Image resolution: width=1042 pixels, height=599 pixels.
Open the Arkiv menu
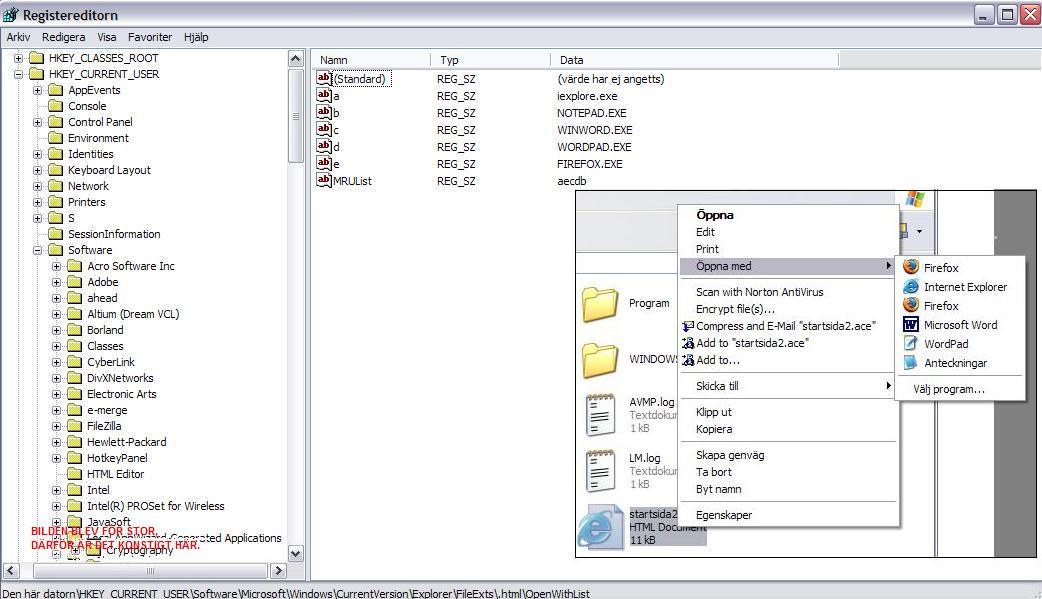(19, 37)
